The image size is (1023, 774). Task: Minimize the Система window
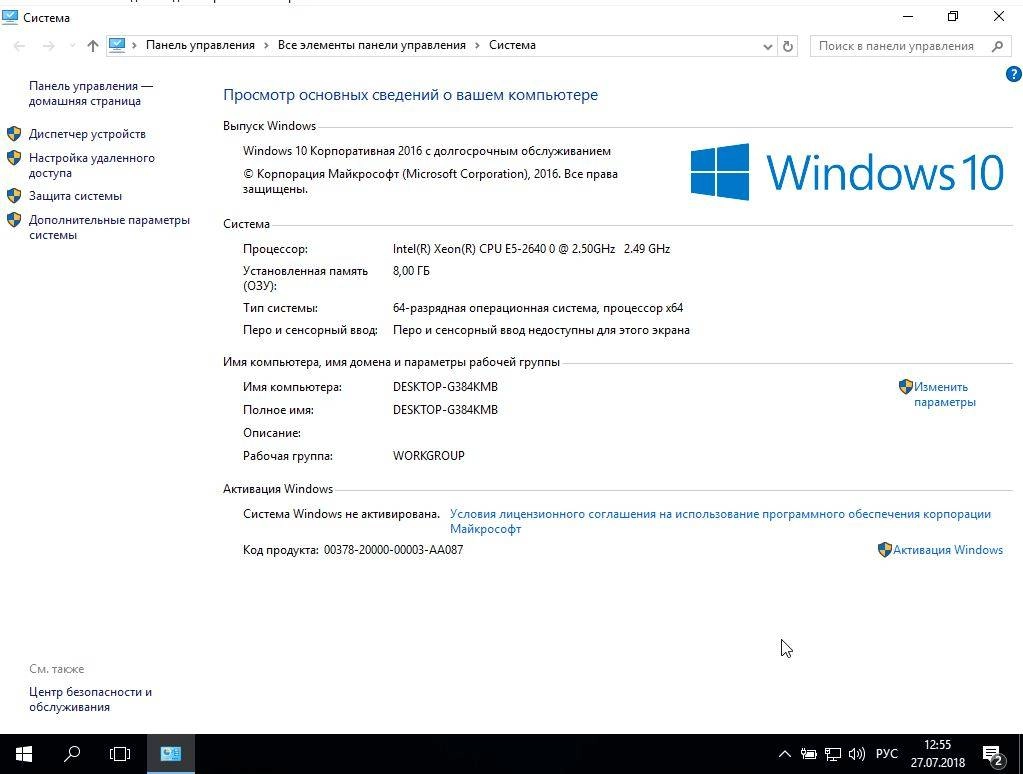pos(908,16)
